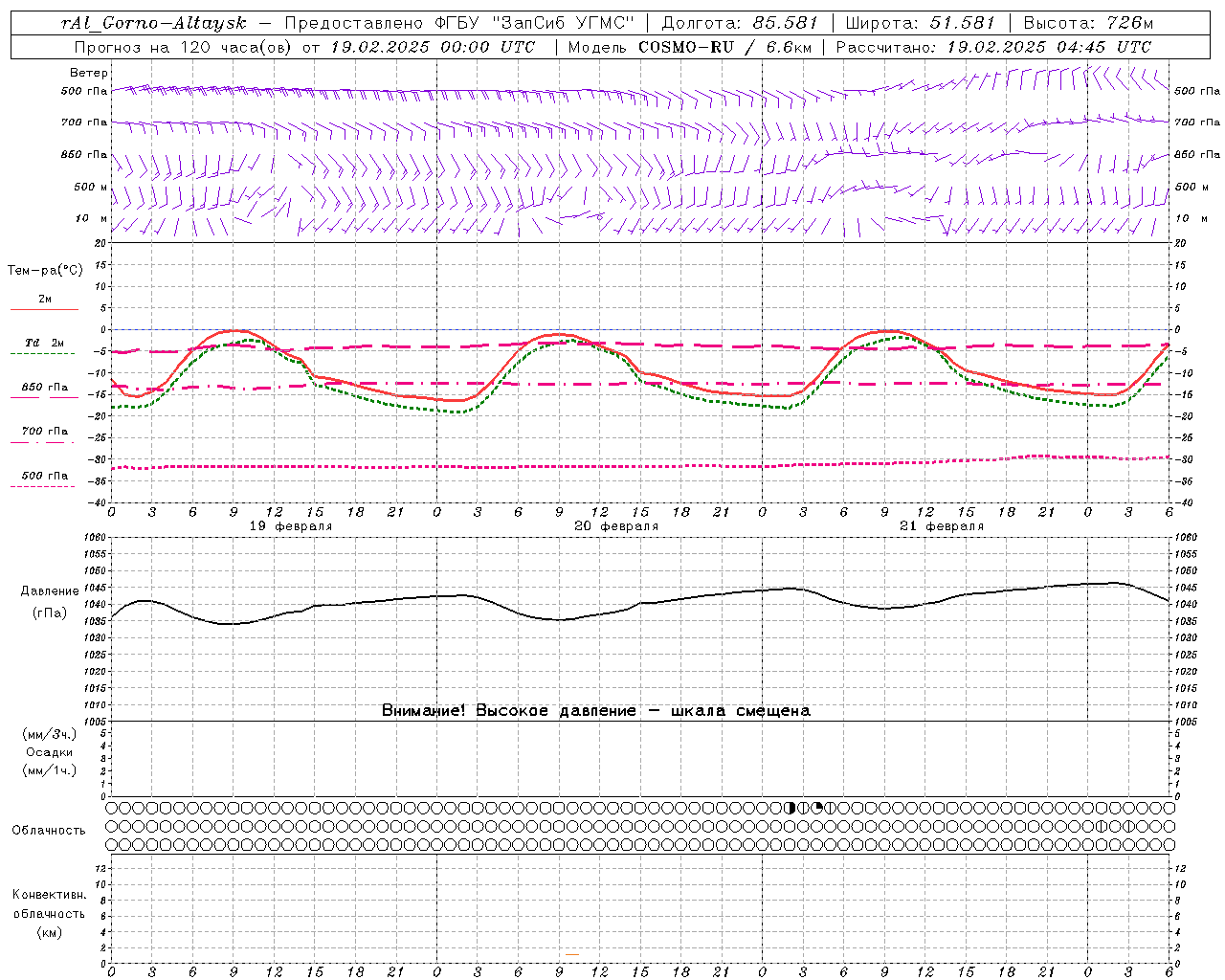Click the half-black cloud circle in the cloudiness rows

click(x=791, y=808)
